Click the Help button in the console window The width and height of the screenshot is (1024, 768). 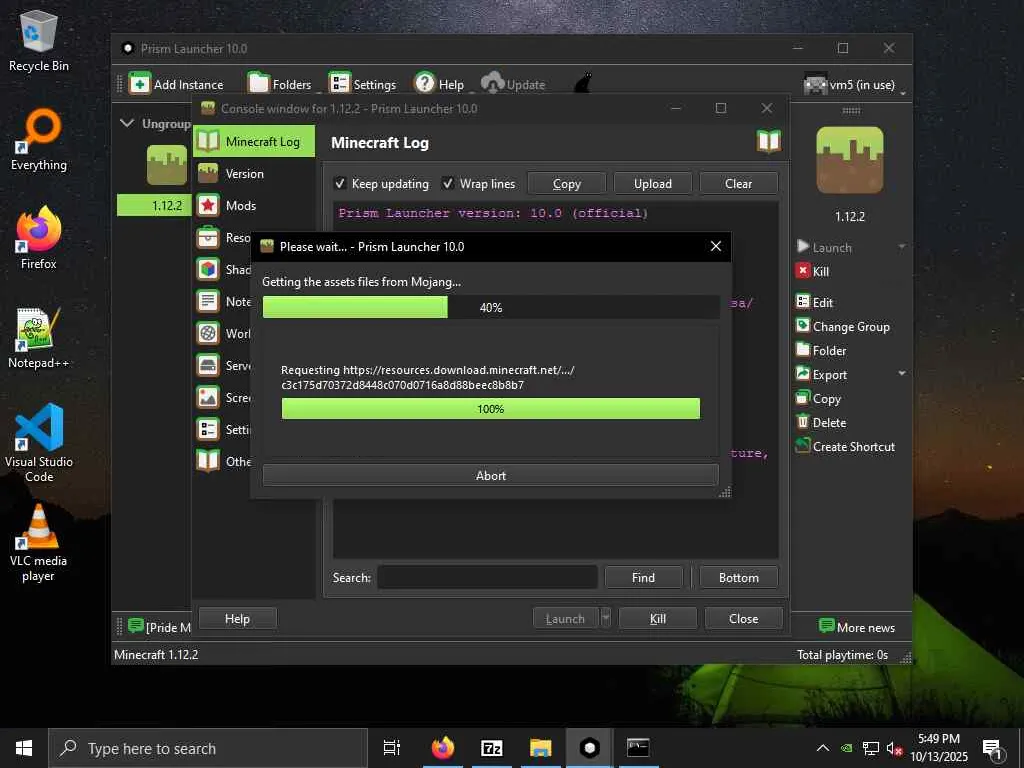pyautogui.click(x=237, y=618)
